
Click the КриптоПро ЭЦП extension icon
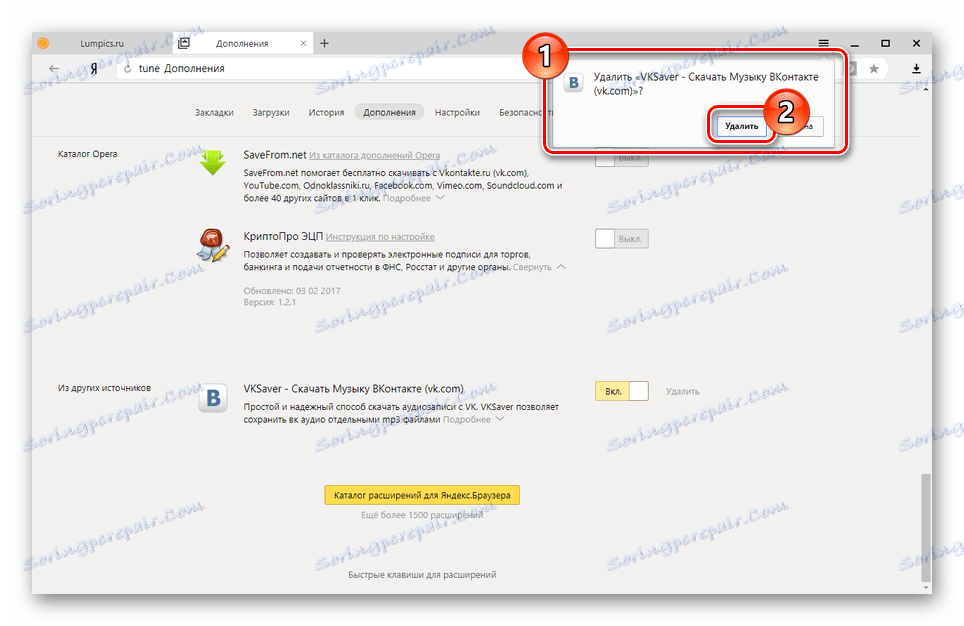tap(213, 245)
